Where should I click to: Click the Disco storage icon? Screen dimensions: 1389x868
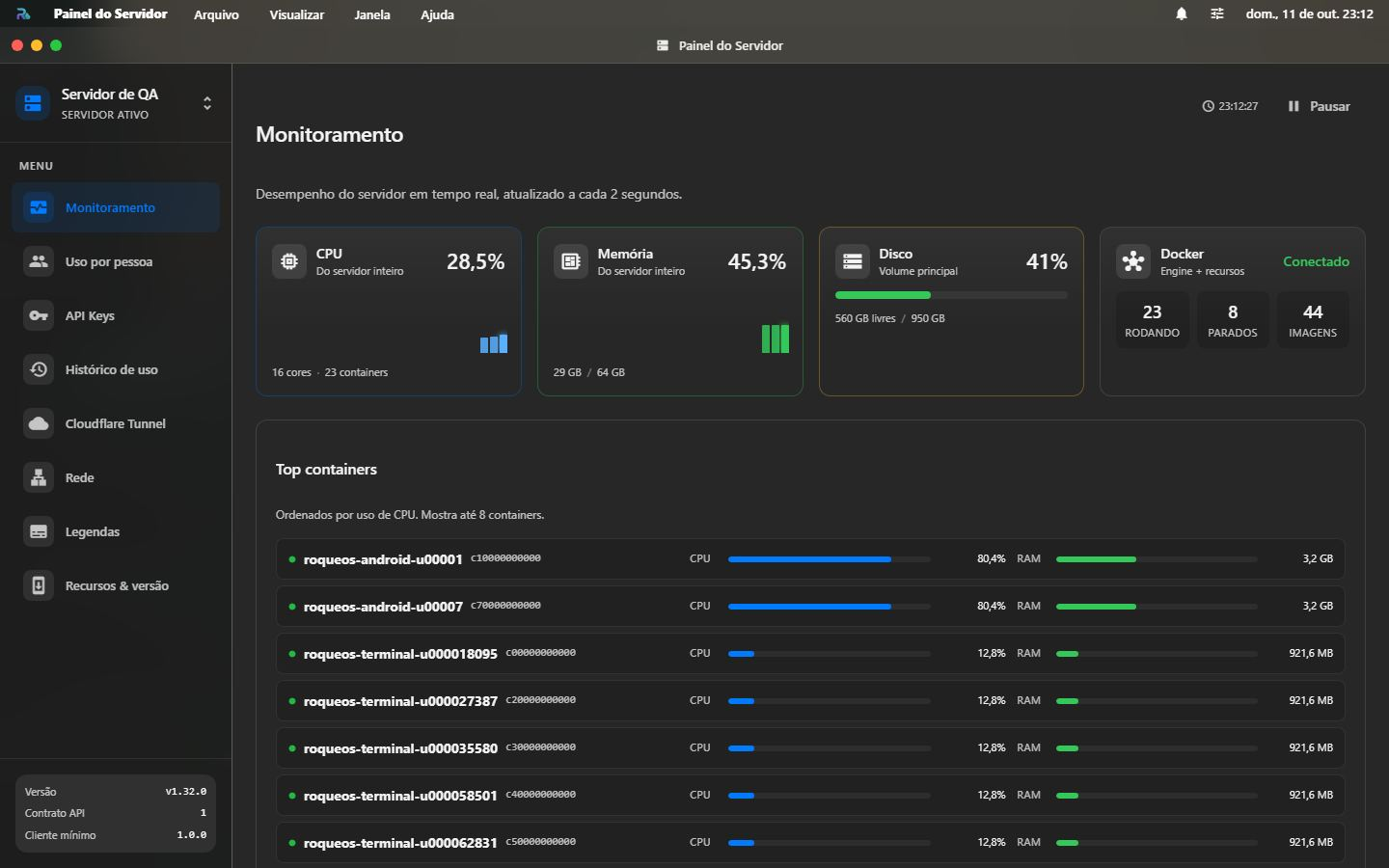pos(853,261)
